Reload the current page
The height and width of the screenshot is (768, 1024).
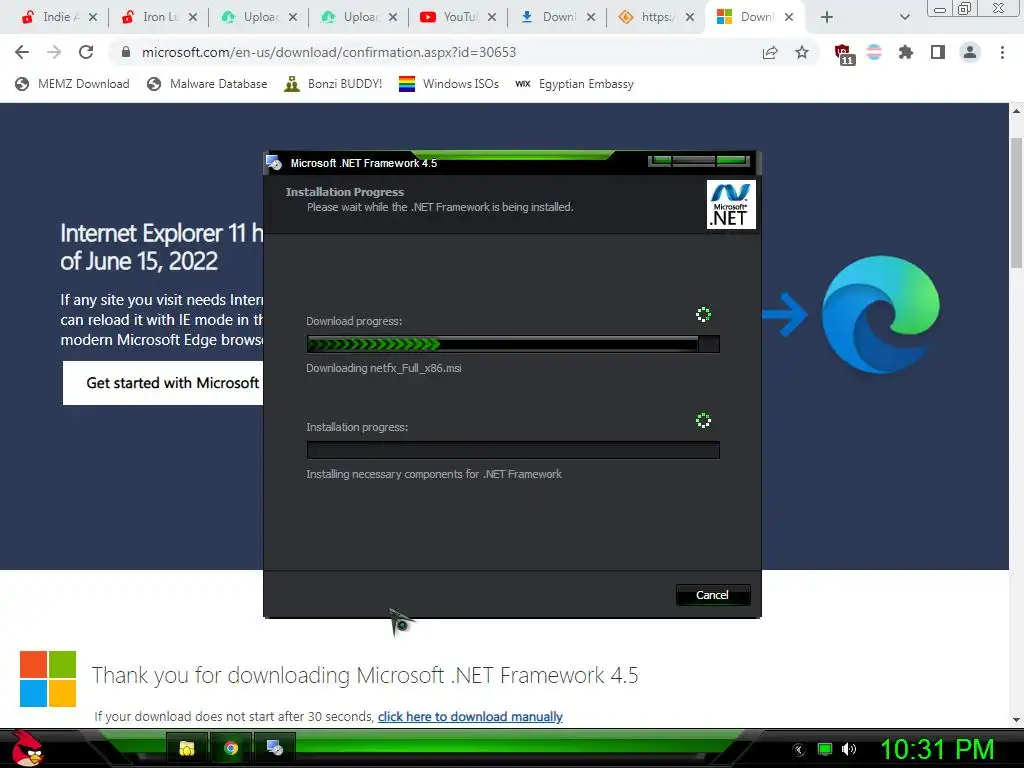86,52
